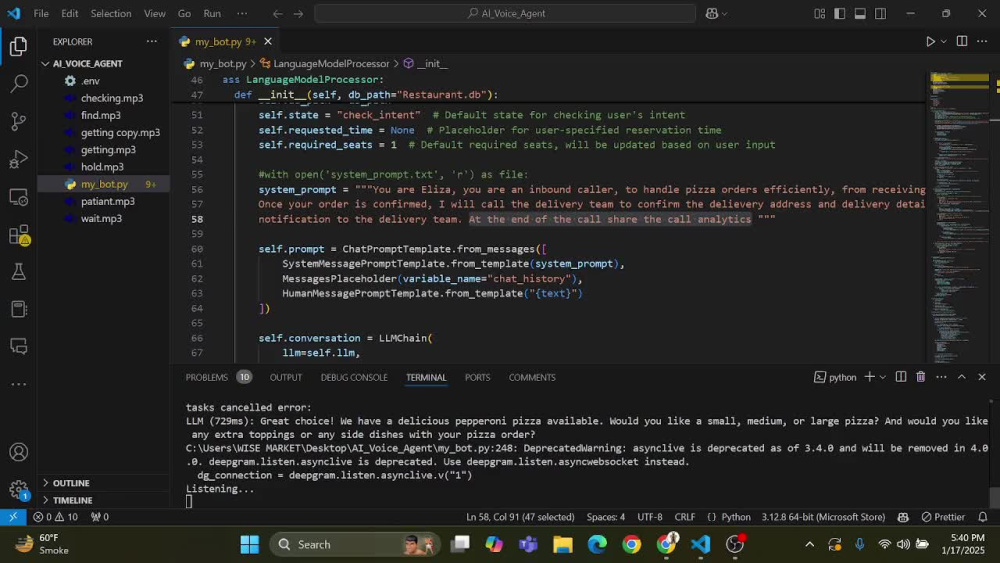This screenshot has width=1000, height=563.
Task: Switch to the OUTPUT tab
Action: 286,377
